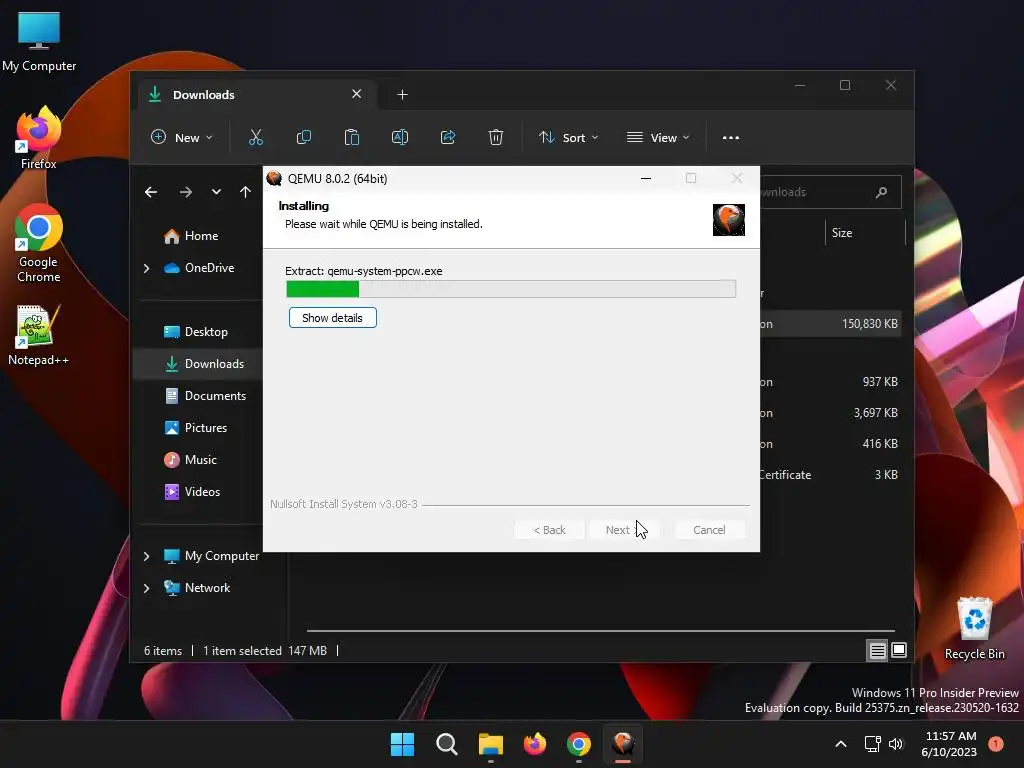Click the Paste clipboard icon in File Explorer
The width and height of the screenshot is (1024, 768).
[x=351, y=137]
